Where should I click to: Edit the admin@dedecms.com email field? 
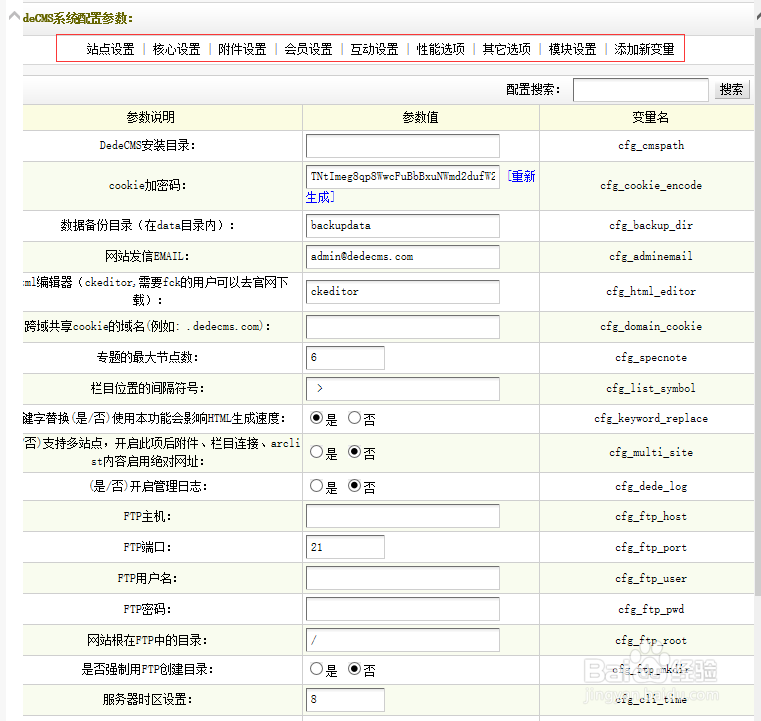coord(402,257)
